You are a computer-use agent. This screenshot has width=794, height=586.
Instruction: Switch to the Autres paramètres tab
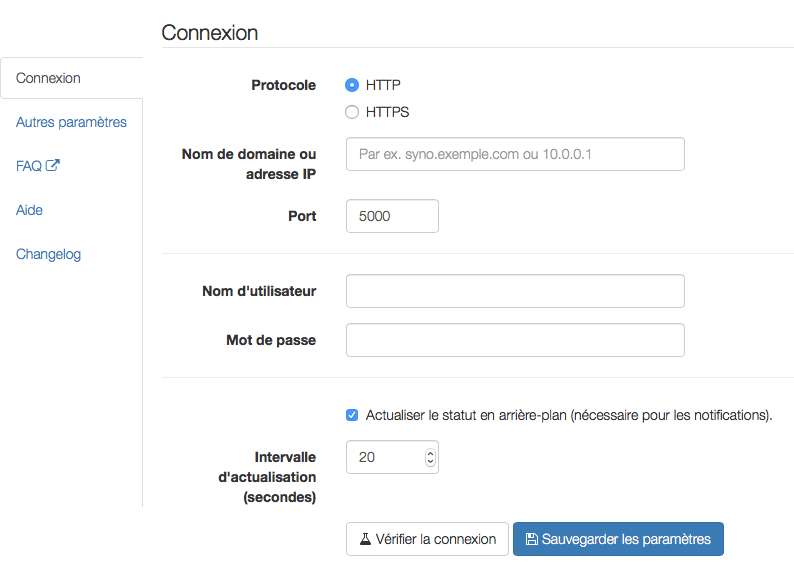pos(71,122)
